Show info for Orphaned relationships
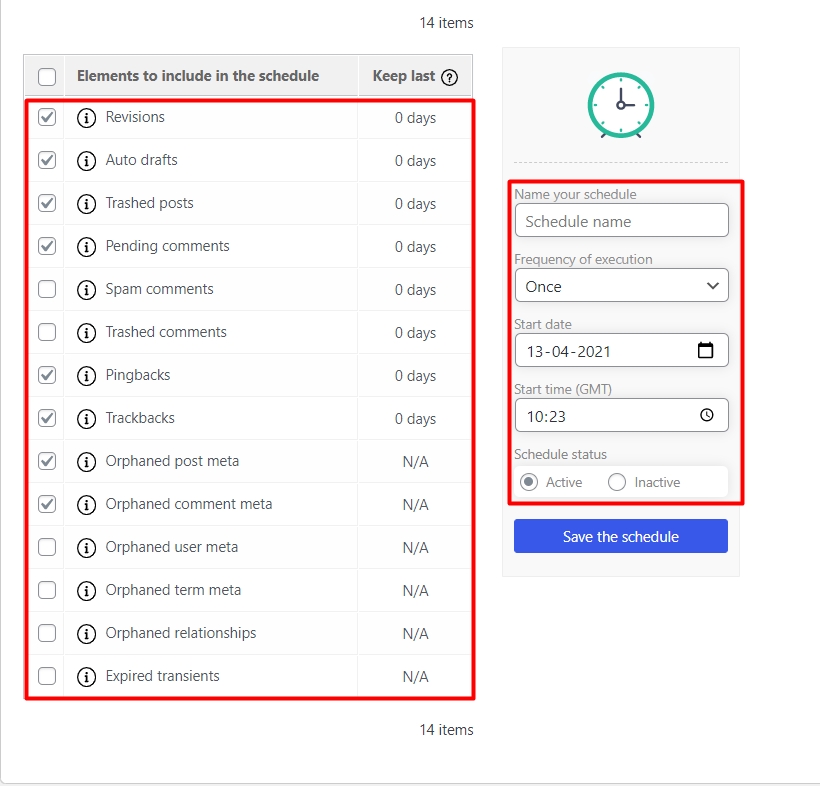 click(x=86, y=633)
